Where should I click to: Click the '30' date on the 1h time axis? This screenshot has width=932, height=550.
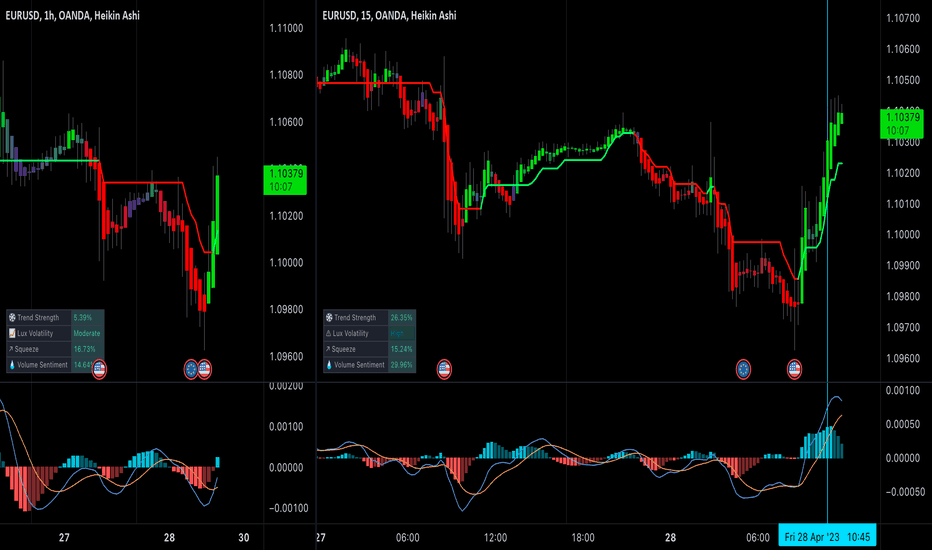pos(244,538)
